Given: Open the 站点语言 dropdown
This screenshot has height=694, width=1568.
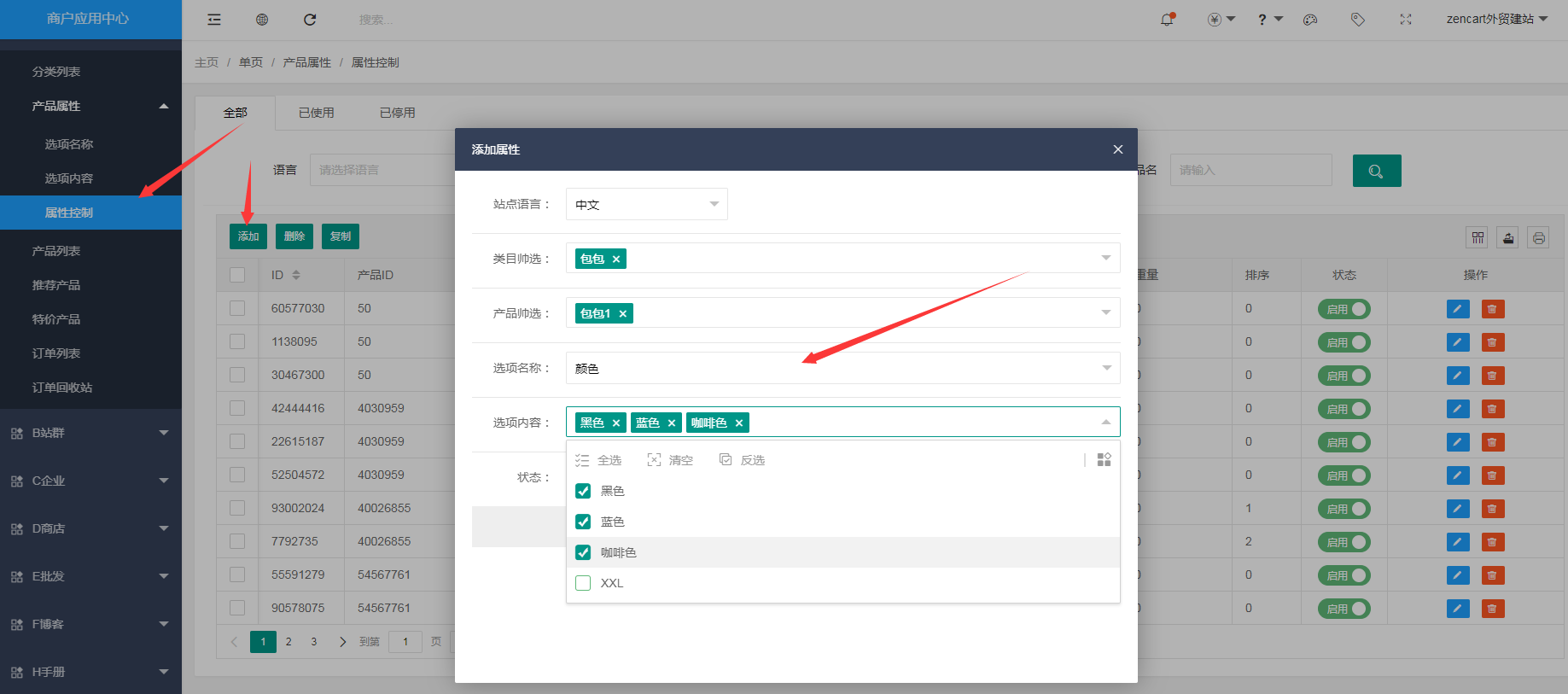Looking at the screenshot, I should tap(646, 204).
